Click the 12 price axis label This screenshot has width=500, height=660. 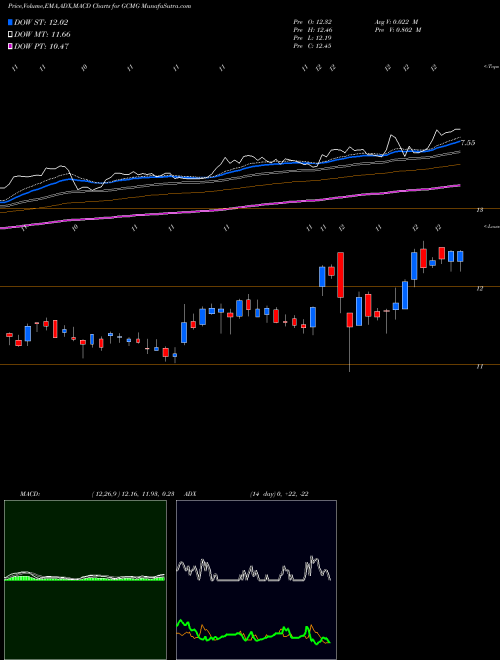pos(479,288)
